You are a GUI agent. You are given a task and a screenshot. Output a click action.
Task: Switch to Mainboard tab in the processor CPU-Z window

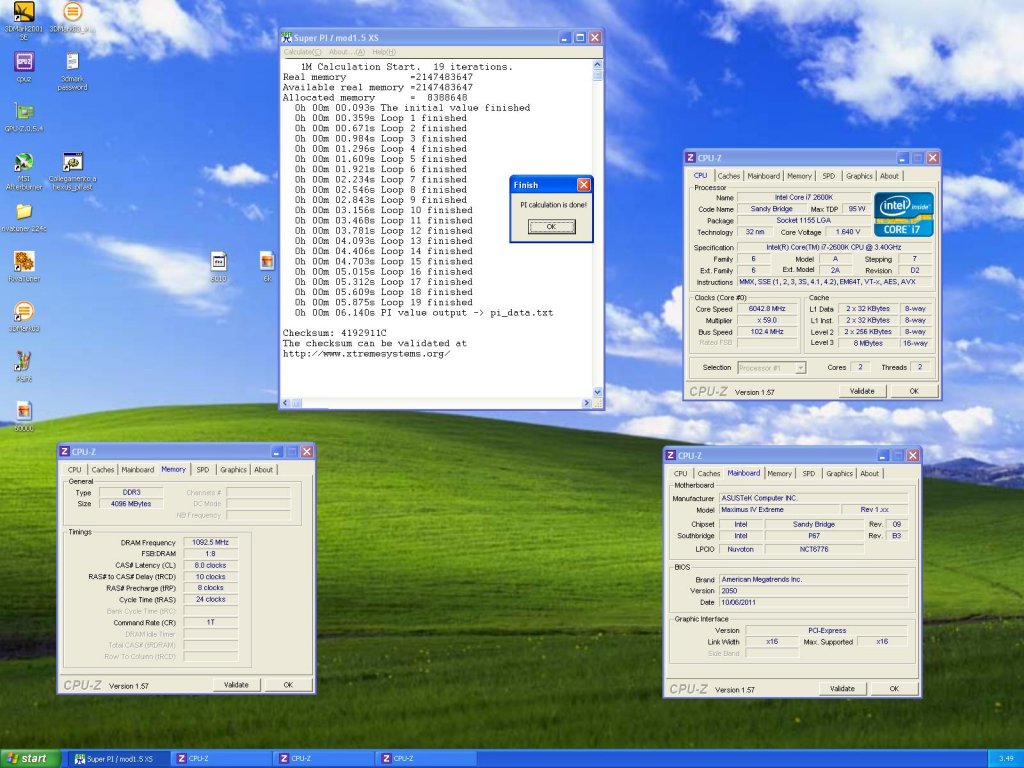point(763,176)
